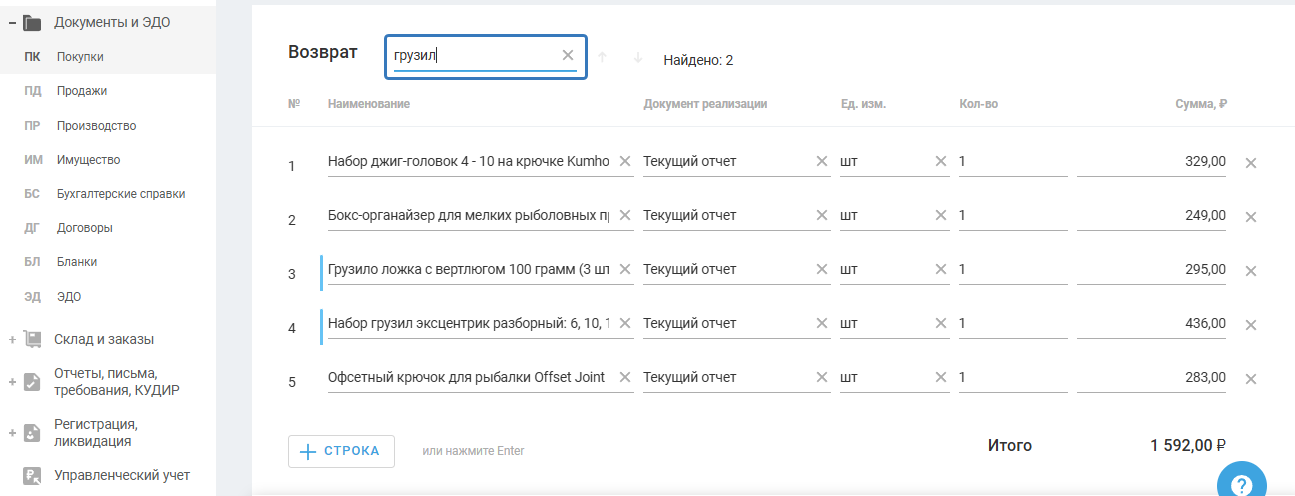The image size is (1295, 496).
Task: Expand the 'Регистрация, ликвидация' section
Action: (x=12, y=433)
